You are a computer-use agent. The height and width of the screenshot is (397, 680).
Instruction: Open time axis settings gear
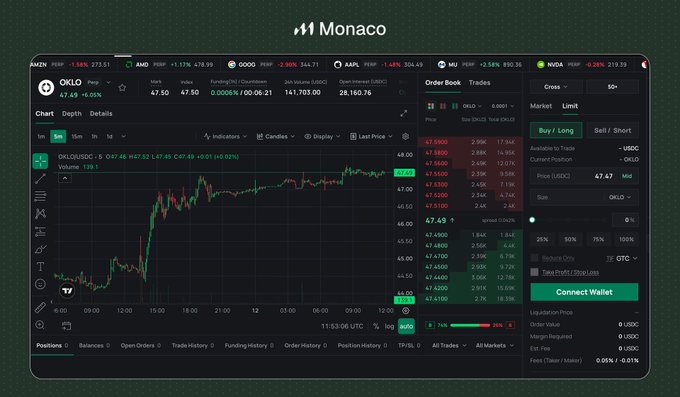(x=405, y=311)
